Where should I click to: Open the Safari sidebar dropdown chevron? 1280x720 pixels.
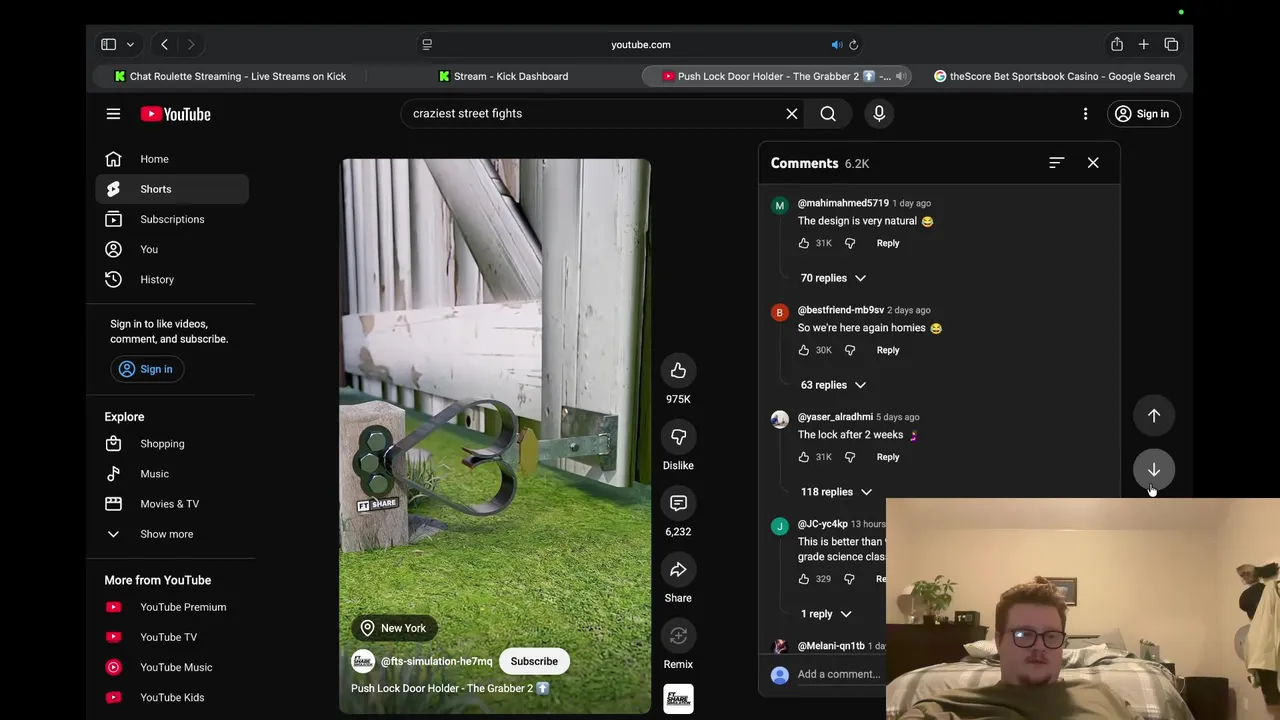(x=130, y=45)
